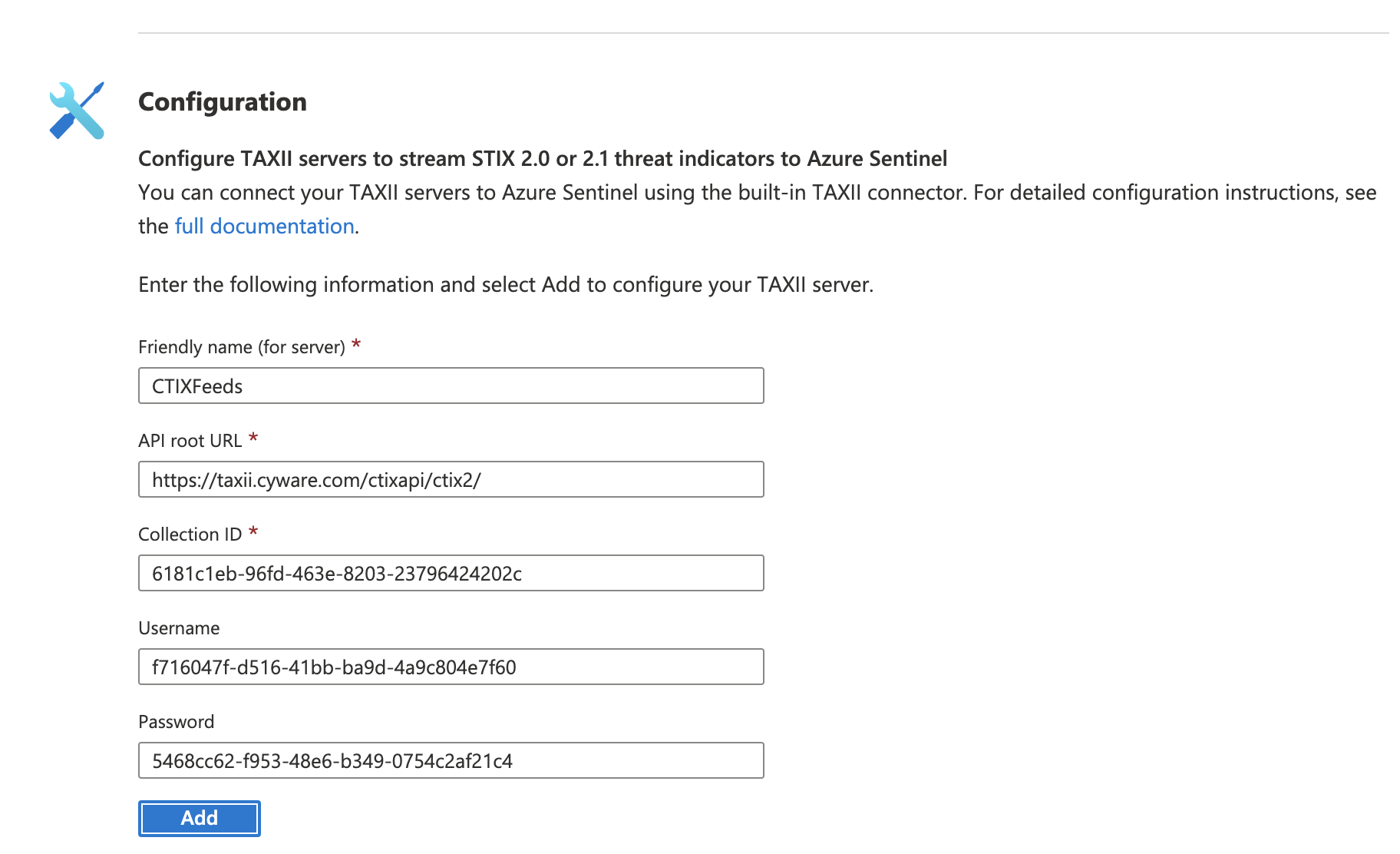1400x854 pixels.
Task: Place cursor in the Username field
Action: click(451, 667)
